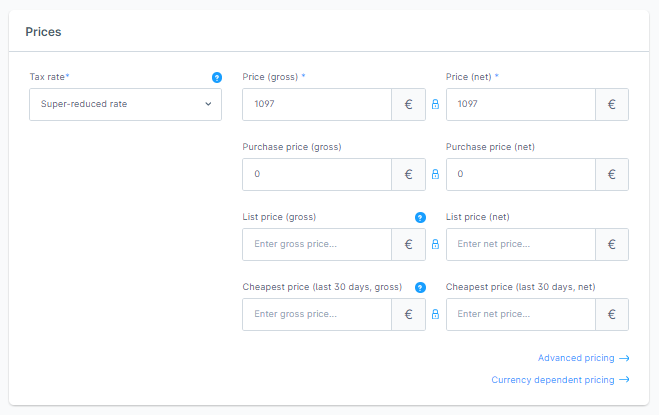The image size is (659, 415).
Task: Click the euro symbol beside Price (gross)
Action: [408, 104]
